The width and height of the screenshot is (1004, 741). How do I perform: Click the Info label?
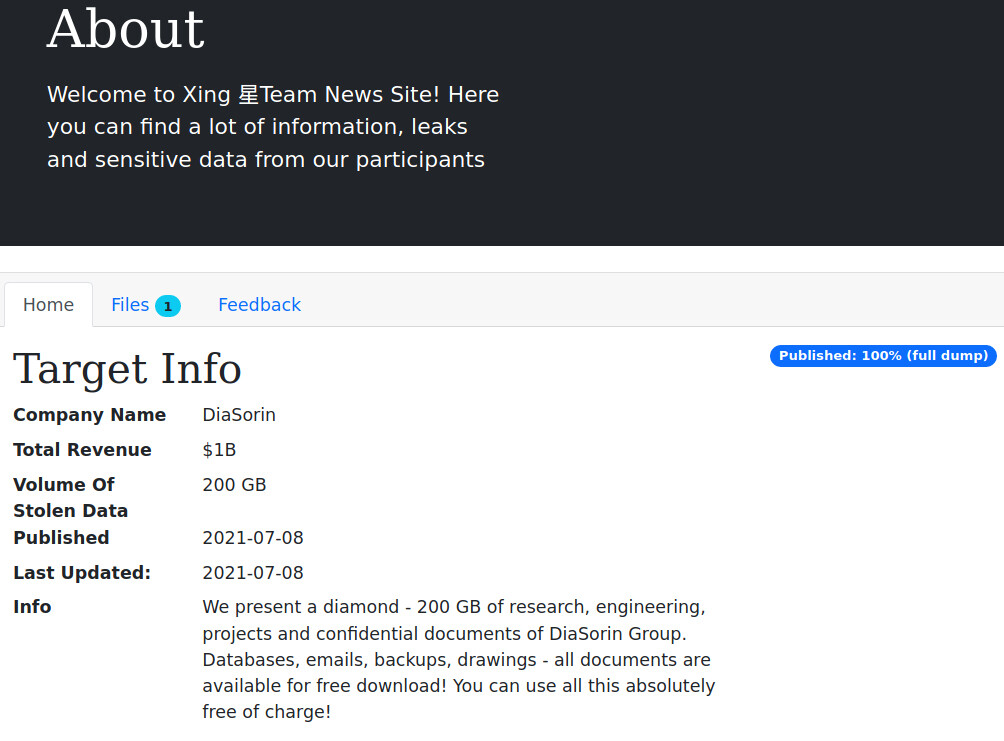[32, 607]
